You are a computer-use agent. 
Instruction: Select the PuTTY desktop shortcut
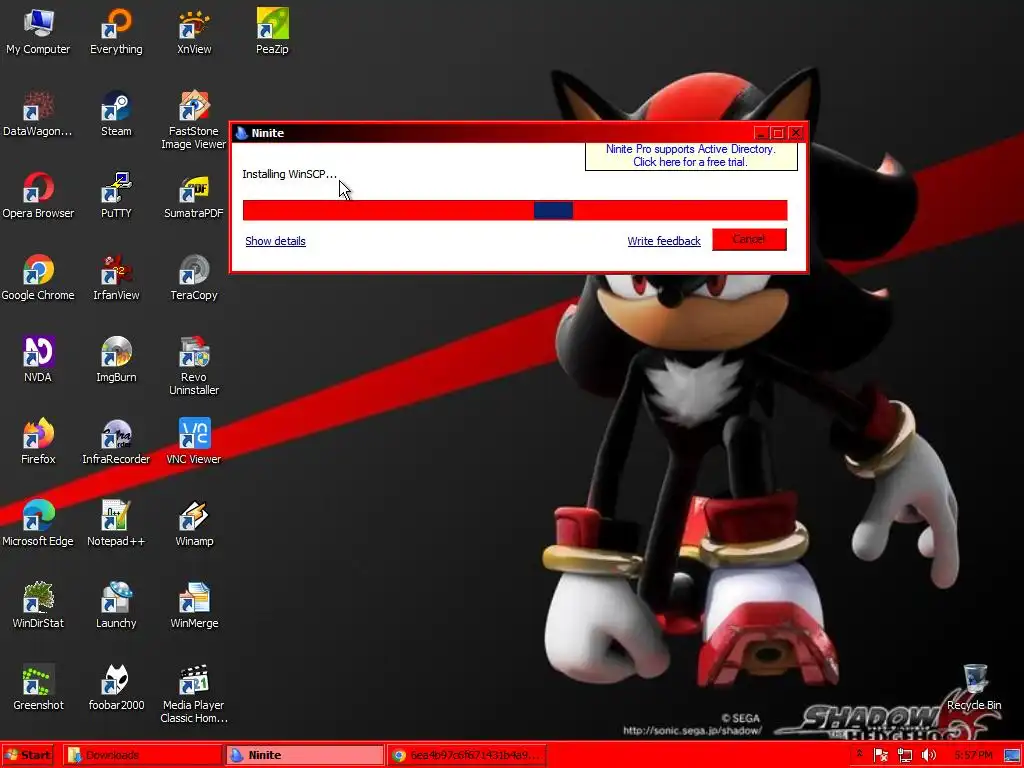click(x=116, y=196)
